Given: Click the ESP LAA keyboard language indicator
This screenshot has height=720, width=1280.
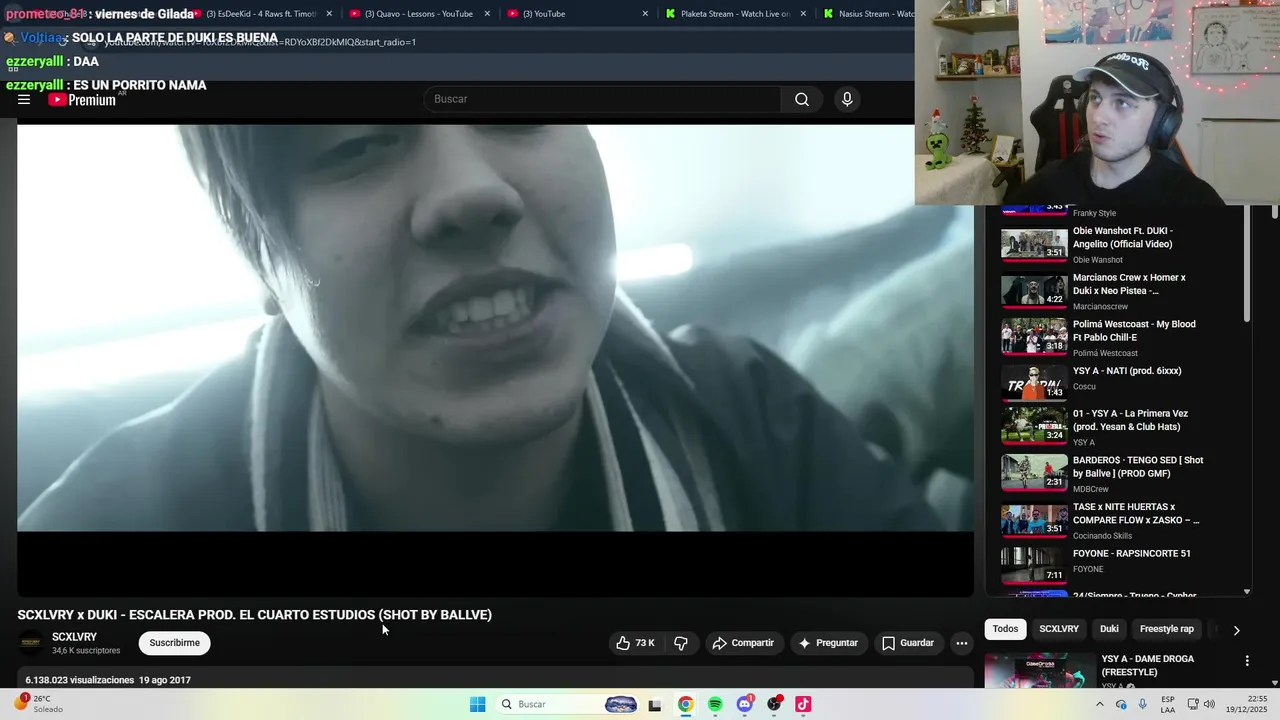Looking at the screenshot, I should point(1169,704).
